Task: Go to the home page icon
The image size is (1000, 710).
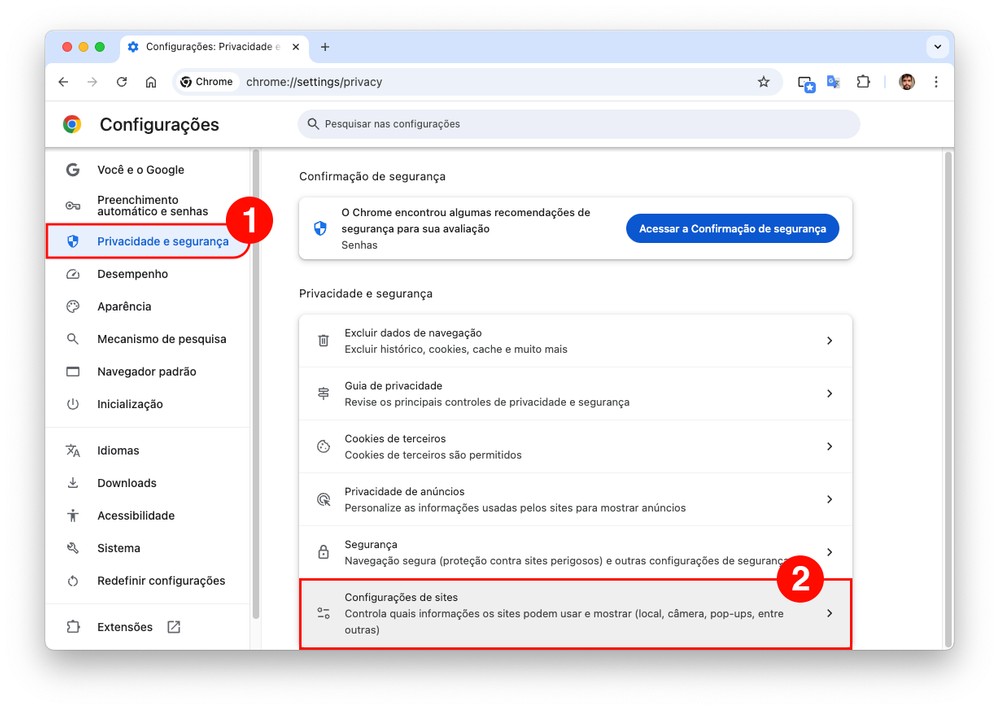Action: tap(151, 82)
